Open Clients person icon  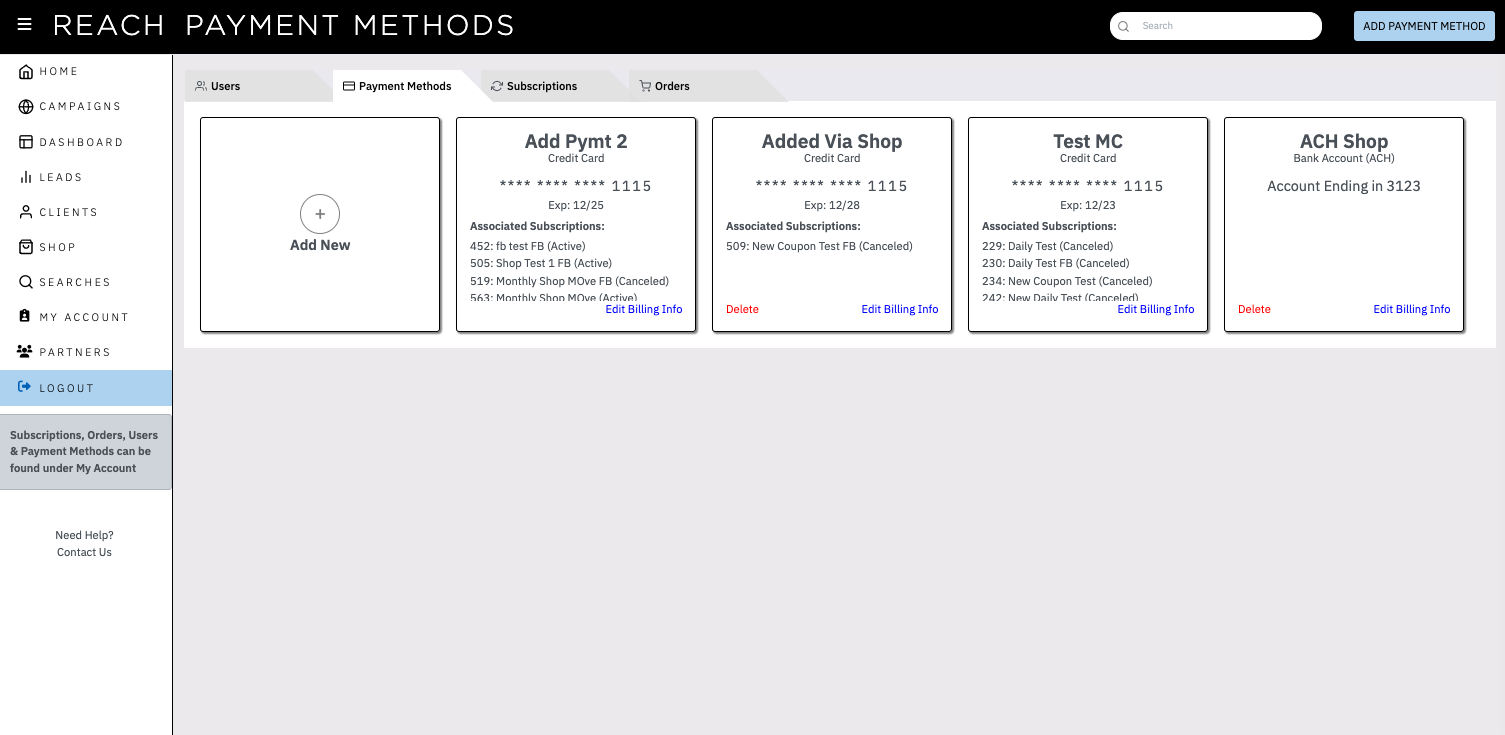click(26, 212)
